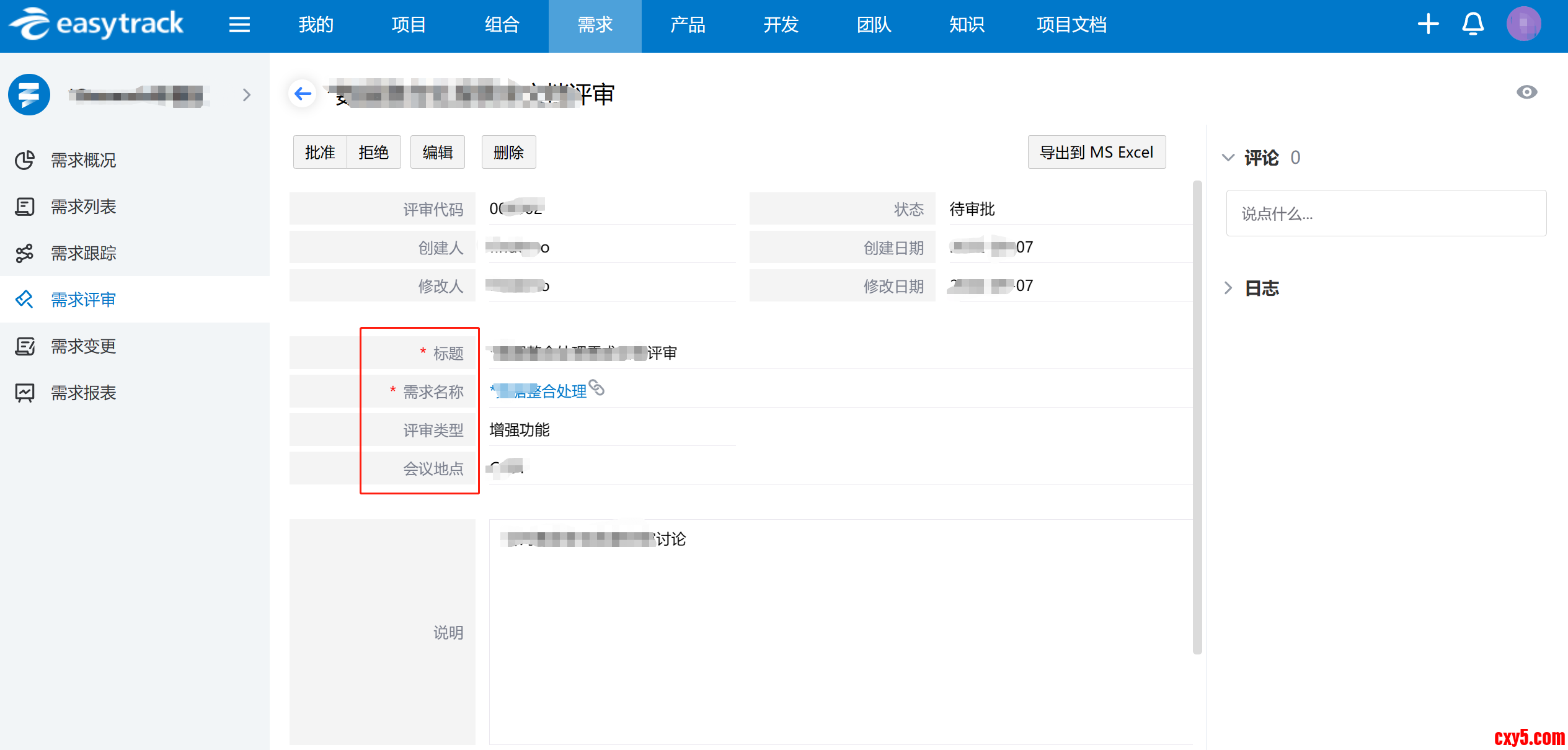Click link icon beside requirement name
Viewport: 1568px width, 750px height.
click(596, 388)
